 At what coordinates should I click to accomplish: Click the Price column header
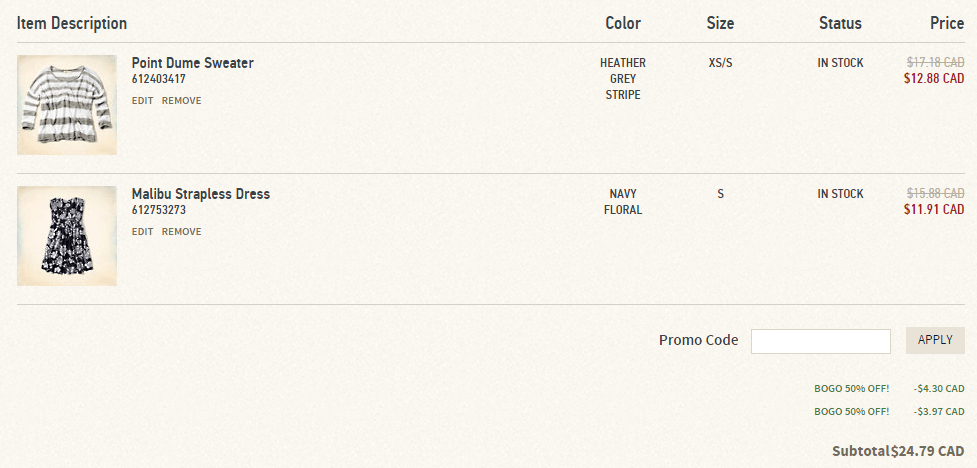(x=947, y=23)
